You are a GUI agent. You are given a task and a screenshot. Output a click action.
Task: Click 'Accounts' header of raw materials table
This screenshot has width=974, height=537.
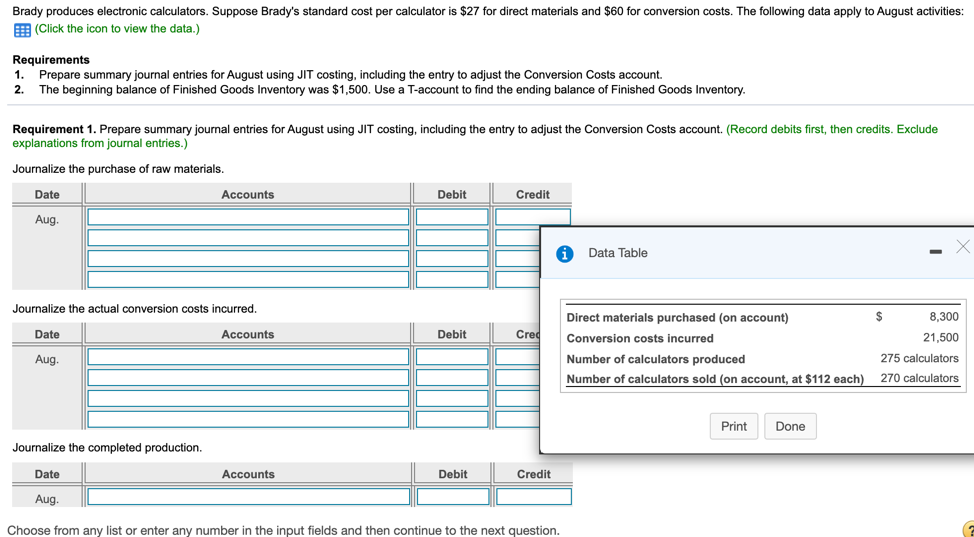click(x=247, y=195)
